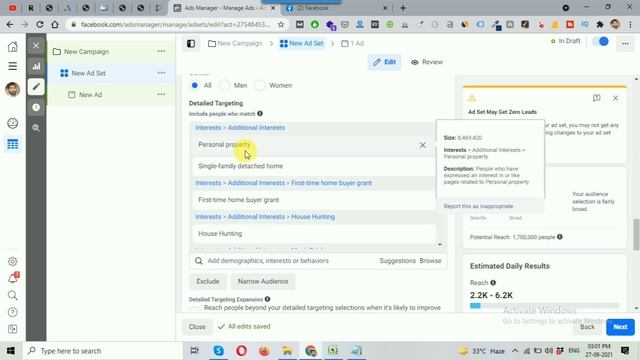Open the inspect magnifier icon in dark rail
The image size is (640, 360).
[x=36, y=128]
